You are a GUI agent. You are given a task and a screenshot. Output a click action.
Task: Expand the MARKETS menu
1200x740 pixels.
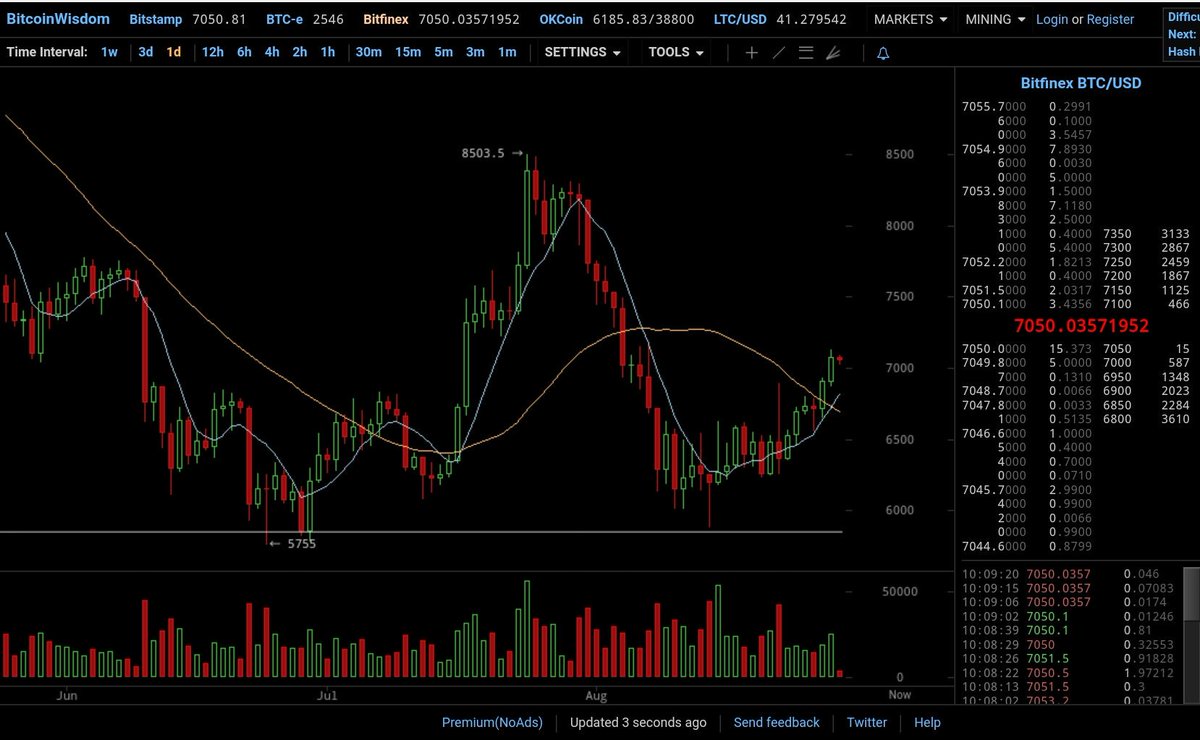(x=910, y=19)
